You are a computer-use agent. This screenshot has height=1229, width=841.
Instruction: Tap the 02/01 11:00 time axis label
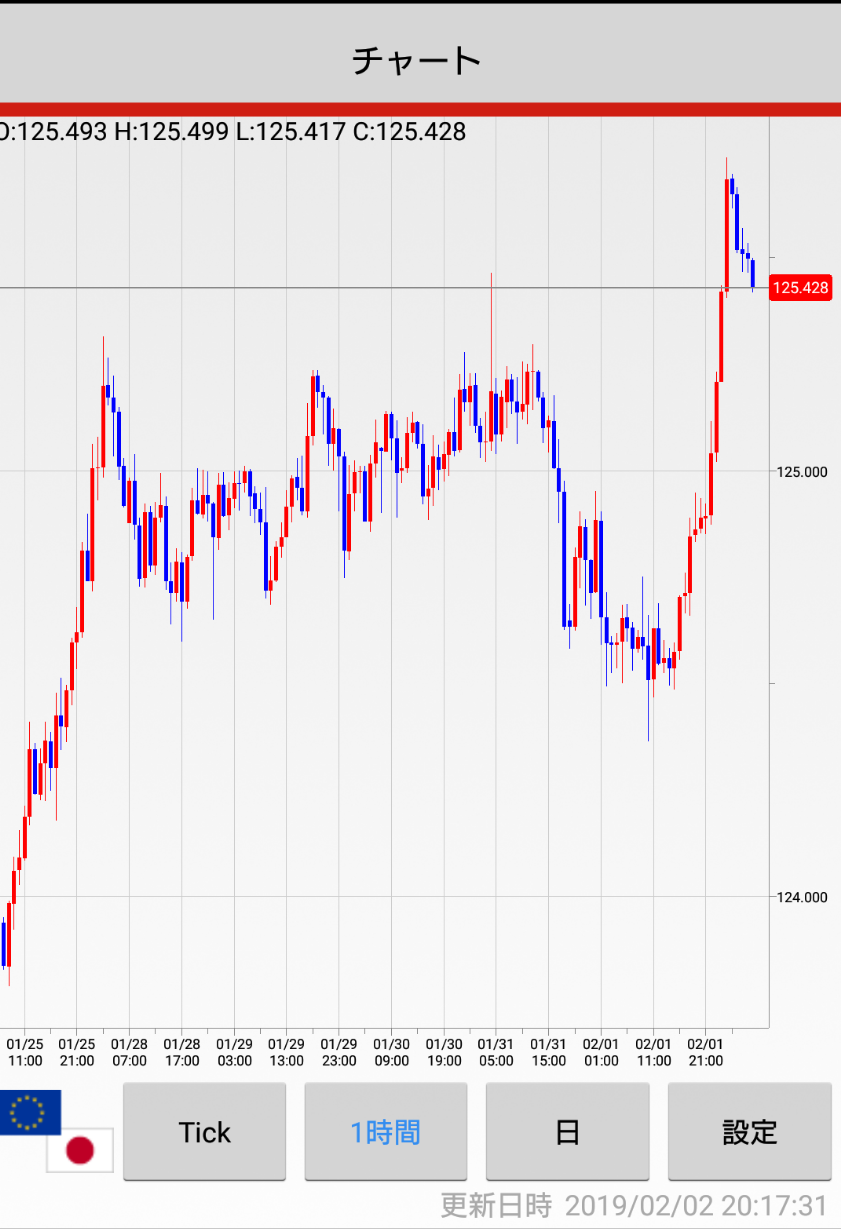[x=653, y=1052]
